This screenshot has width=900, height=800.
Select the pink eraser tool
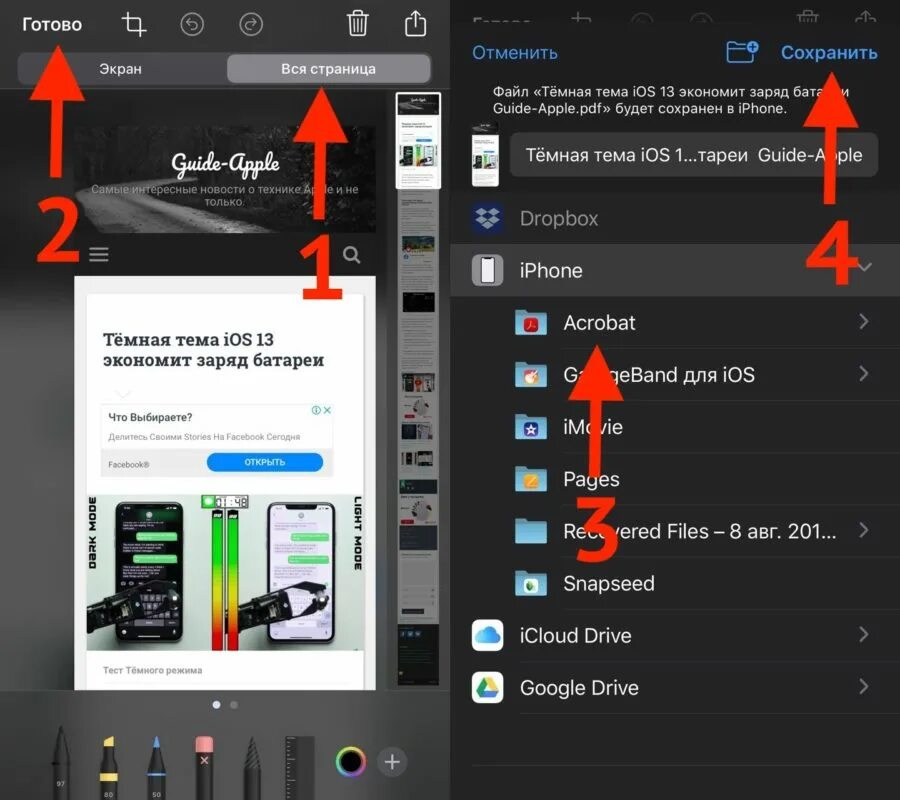(x=204, y=766)
